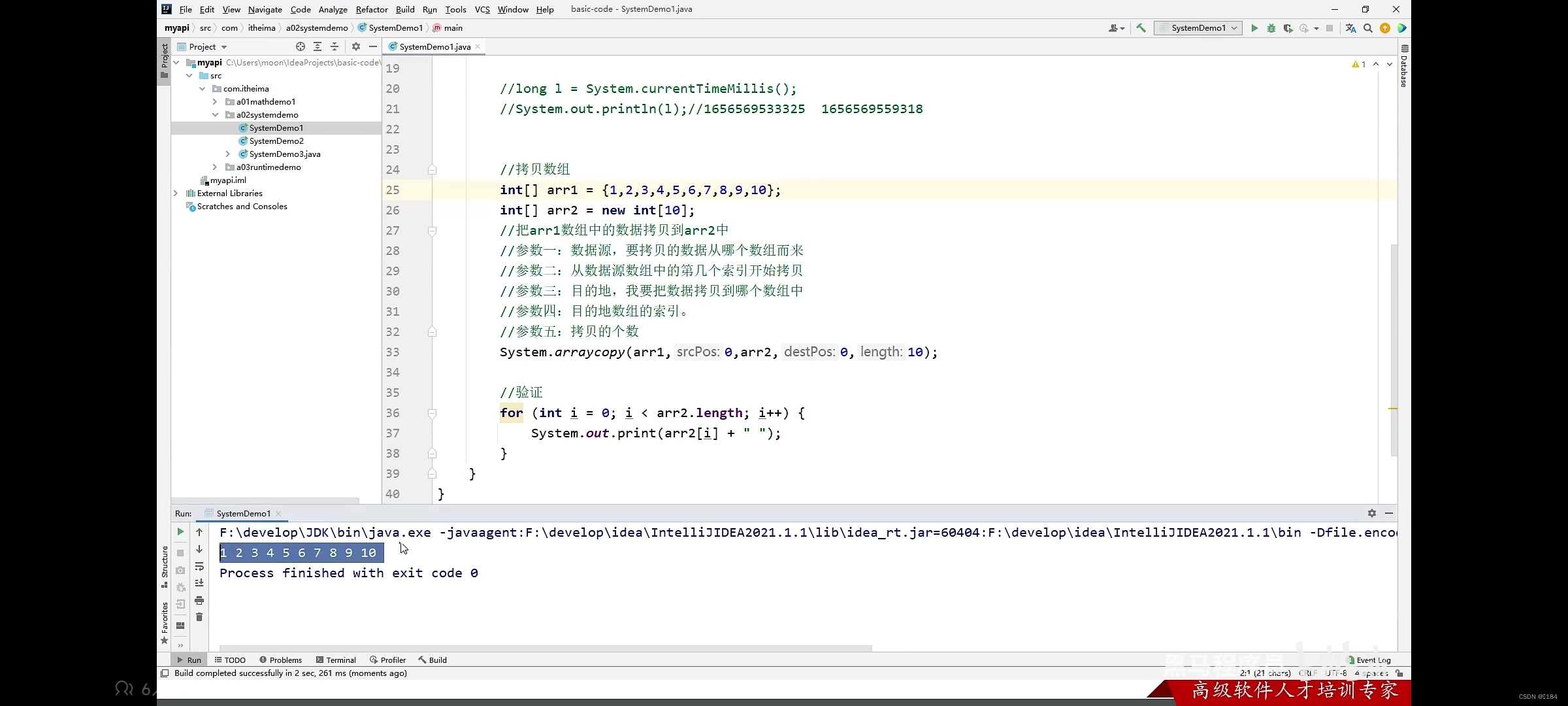Screen dimensions: 1568x706
Task: Run SystemDemo1 with coverage
Action: 1288,28
